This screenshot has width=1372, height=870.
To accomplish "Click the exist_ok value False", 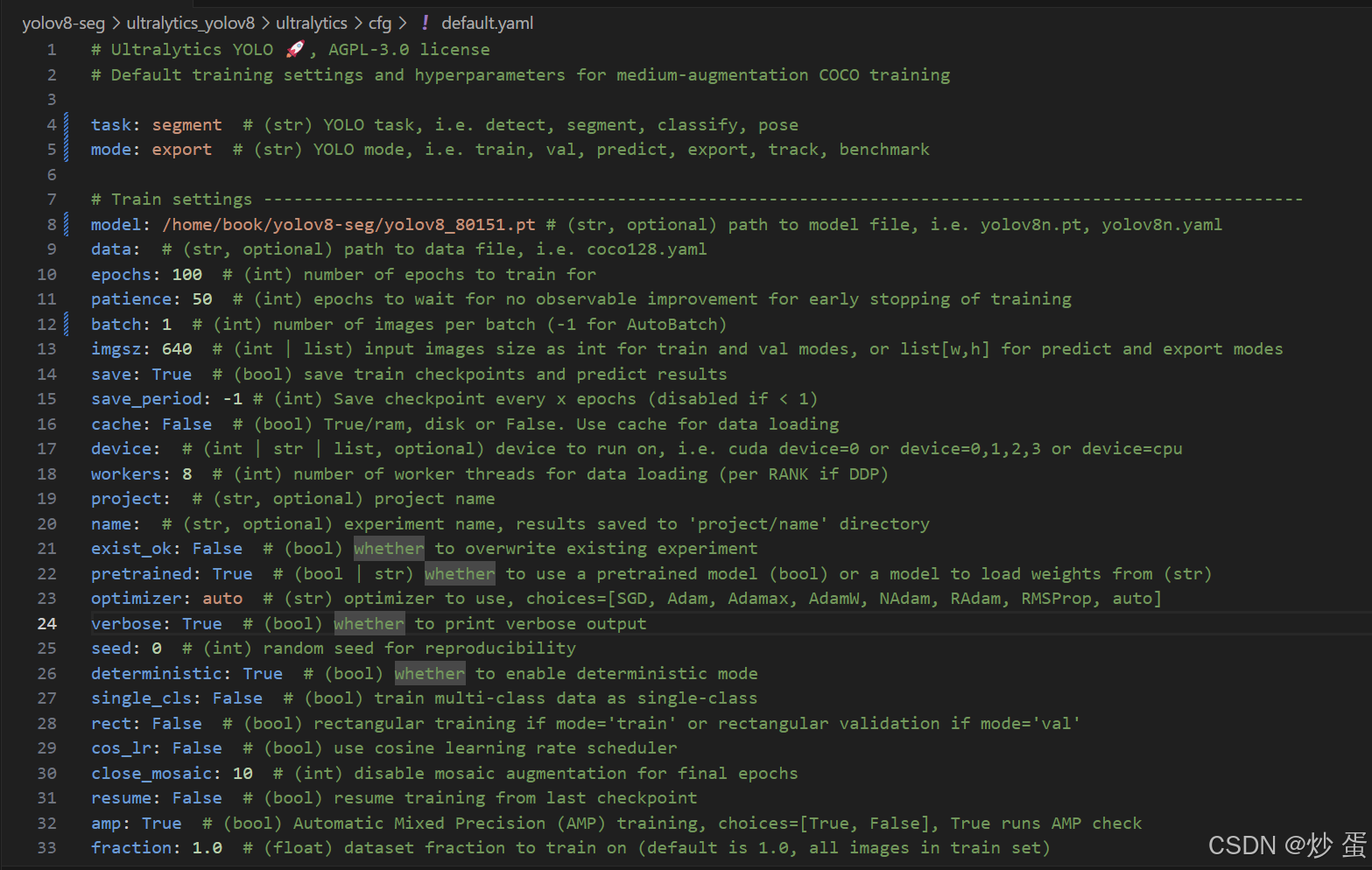I will point(218,549).
